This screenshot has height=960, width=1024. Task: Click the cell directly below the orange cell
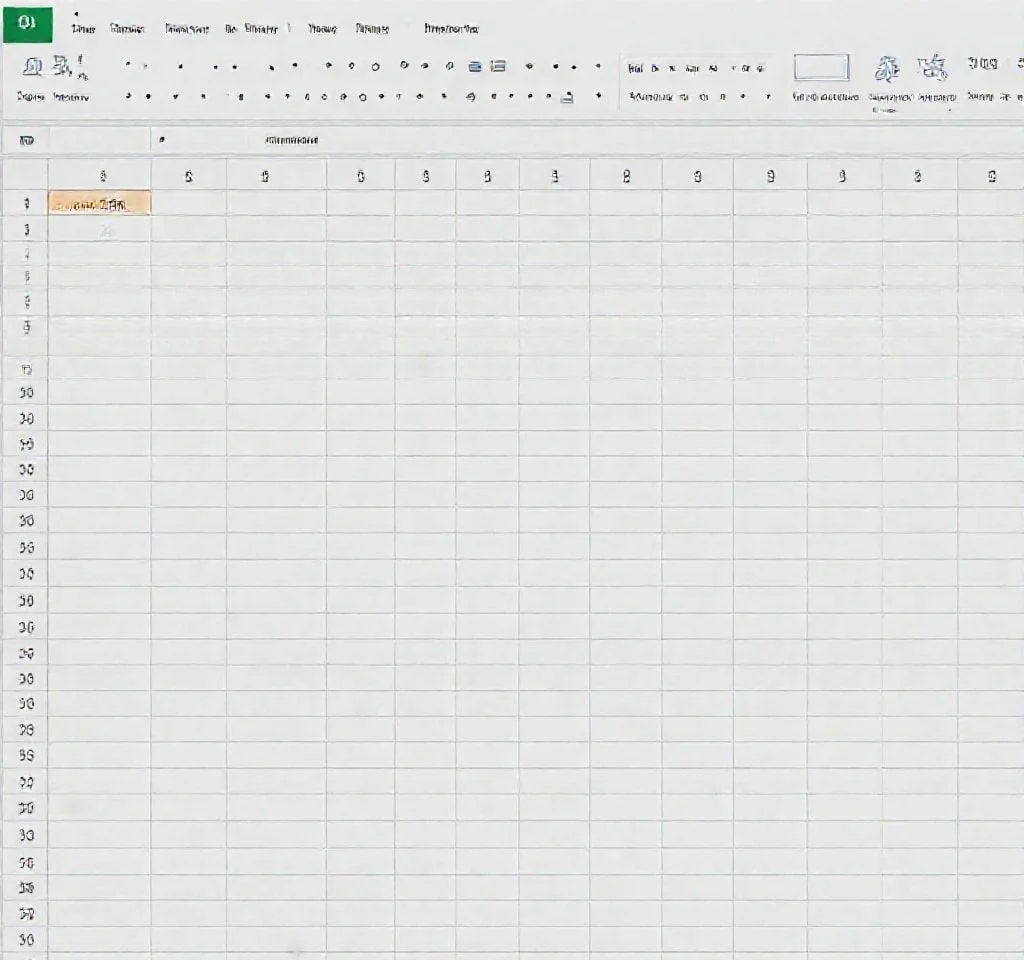[x=100, y=230]
